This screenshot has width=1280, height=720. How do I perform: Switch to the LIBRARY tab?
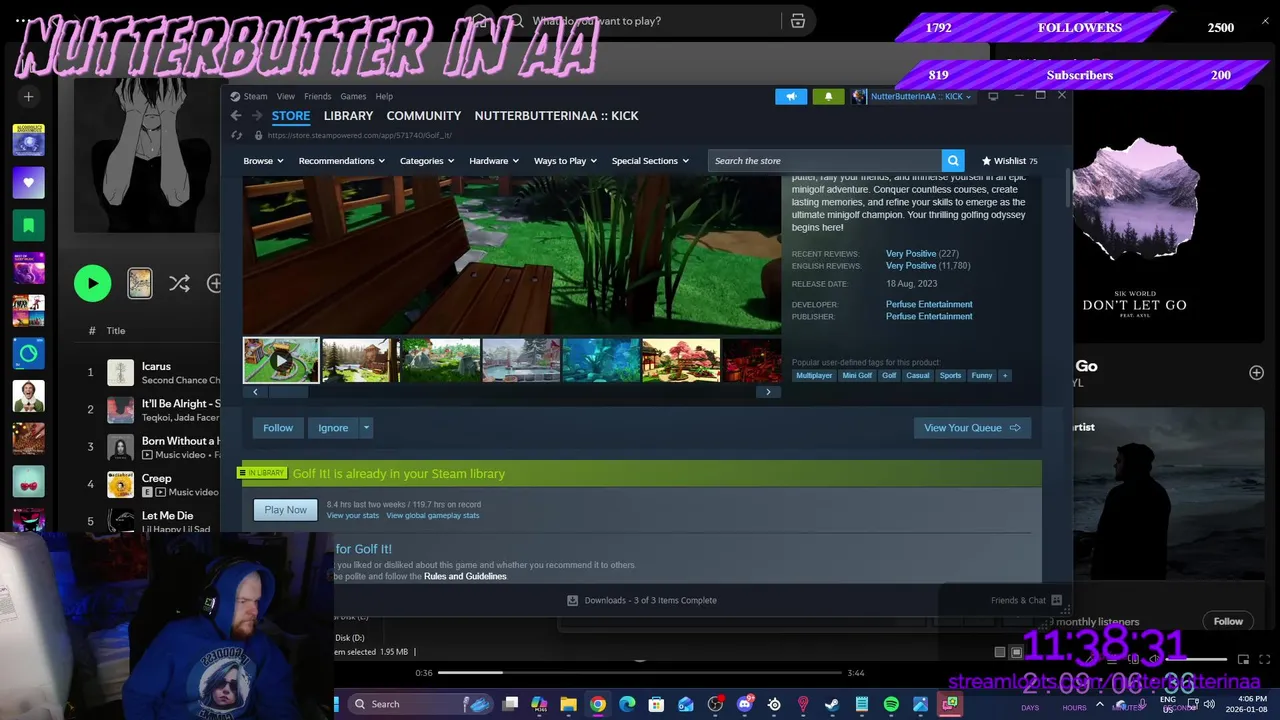348,116
